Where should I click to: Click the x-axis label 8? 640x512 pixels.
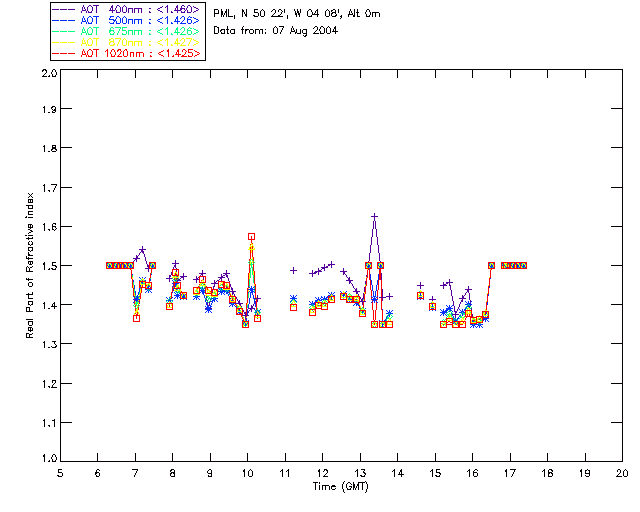[x=173, y=473]
